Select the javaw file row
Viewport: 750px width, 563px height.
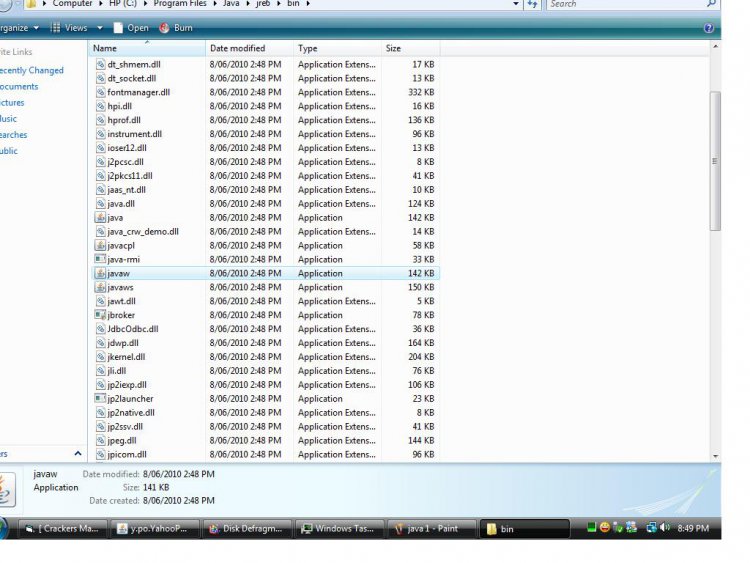pos(265,273)
